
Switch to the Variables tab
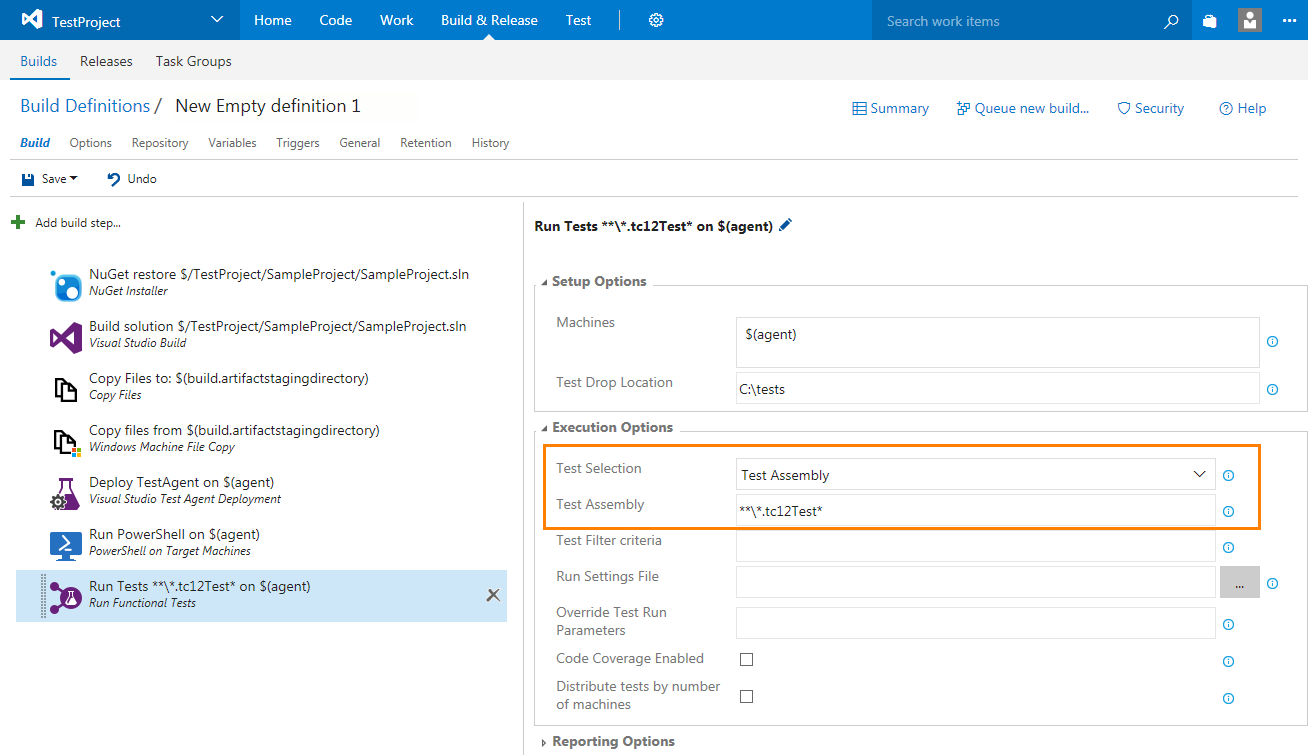232,143
